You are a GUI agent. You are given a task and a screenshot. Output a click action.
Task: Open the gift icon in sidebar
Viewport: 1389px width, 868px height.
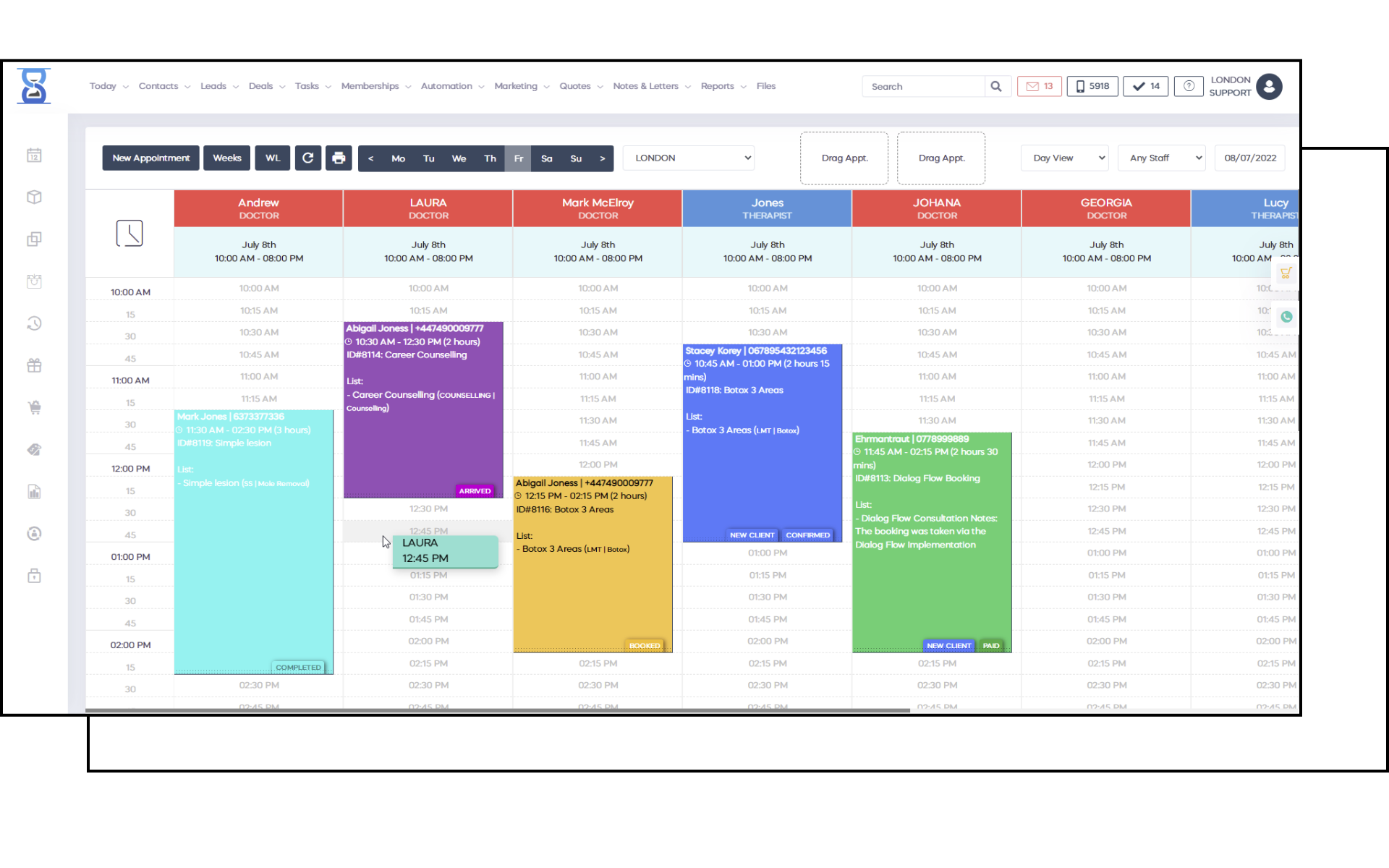(34, 365)
